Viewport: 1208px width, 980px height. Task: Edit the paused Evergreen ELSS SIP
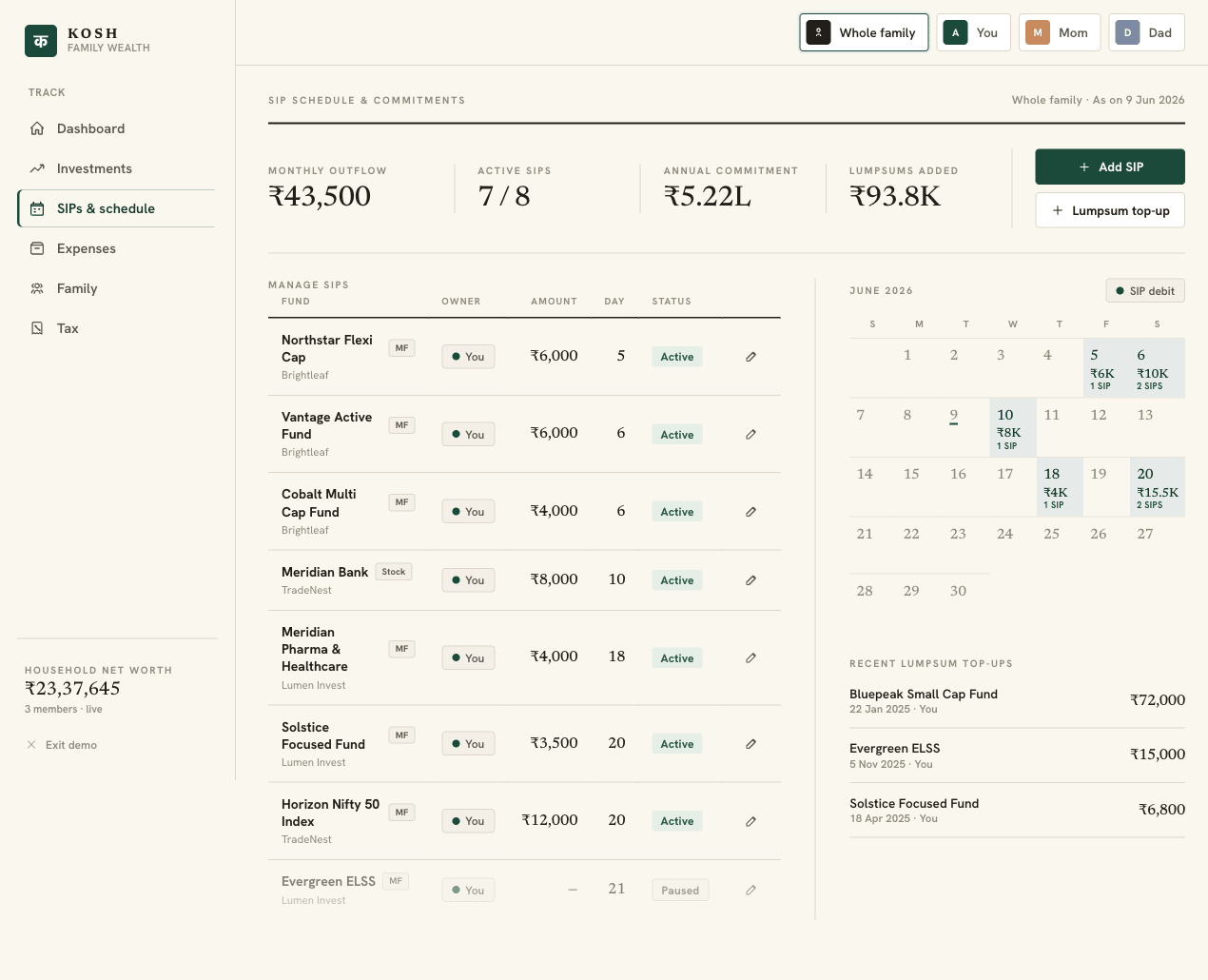(750, 891)
